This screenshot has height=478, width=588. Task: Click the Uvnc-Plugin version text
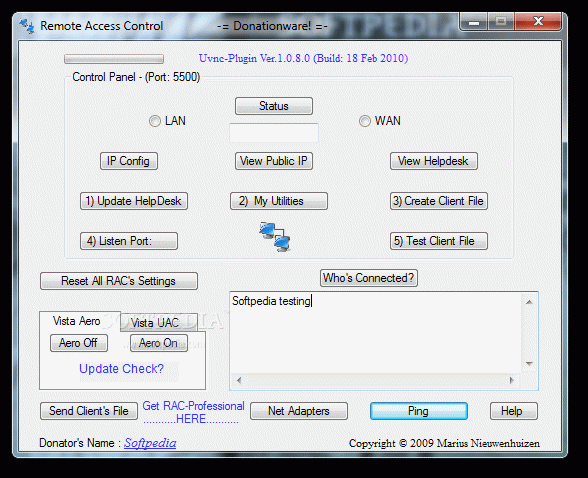click(x=303, y=58)
